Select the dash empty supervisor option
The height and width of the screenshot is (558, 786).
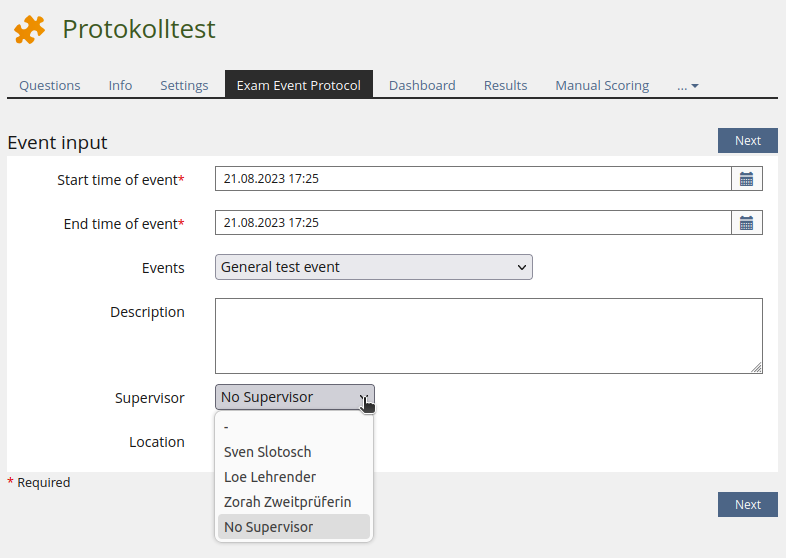tap(227, 427)
